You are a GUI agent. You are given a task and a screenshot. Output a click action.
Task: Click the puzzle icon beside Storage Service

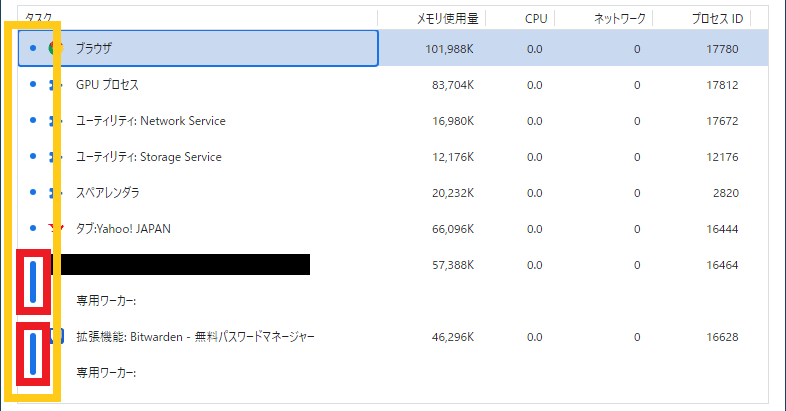point(56,157)
